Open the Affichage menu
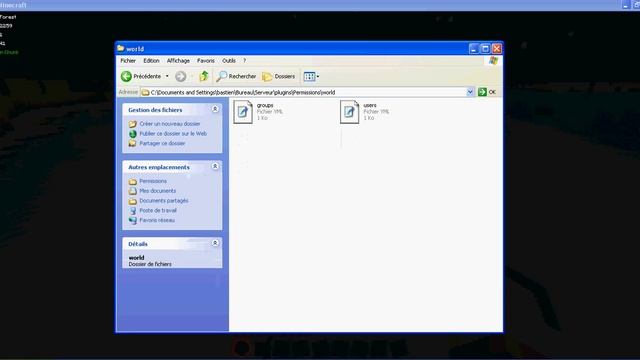Image resolution: width=640 pixels, height=360 pixels. point(178,60)
